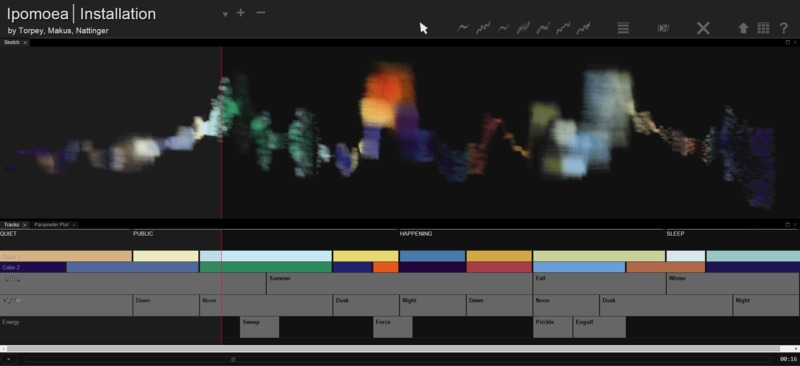Select the Dusk clip below Fall

coord(666,305)
